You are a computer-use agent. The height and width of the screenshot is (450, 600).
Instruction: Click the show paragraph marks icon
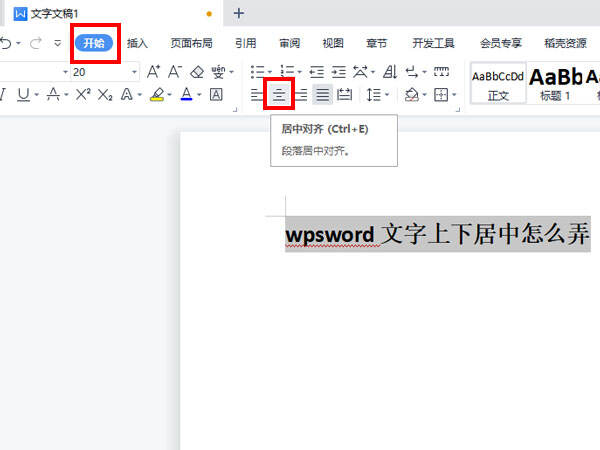412,72
